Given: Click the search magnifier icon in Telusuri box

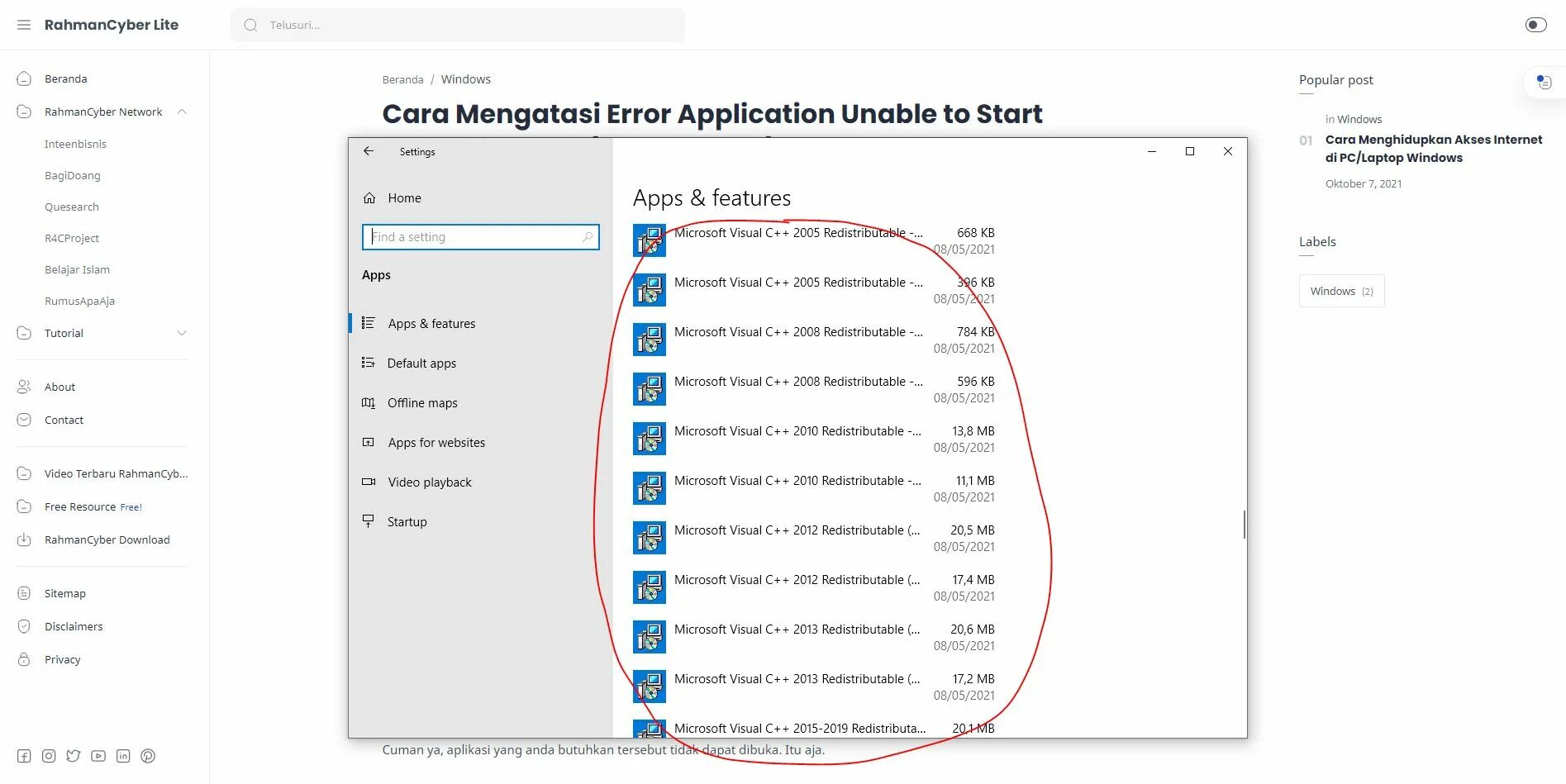Looking at the screenshot, I should 250,25.
